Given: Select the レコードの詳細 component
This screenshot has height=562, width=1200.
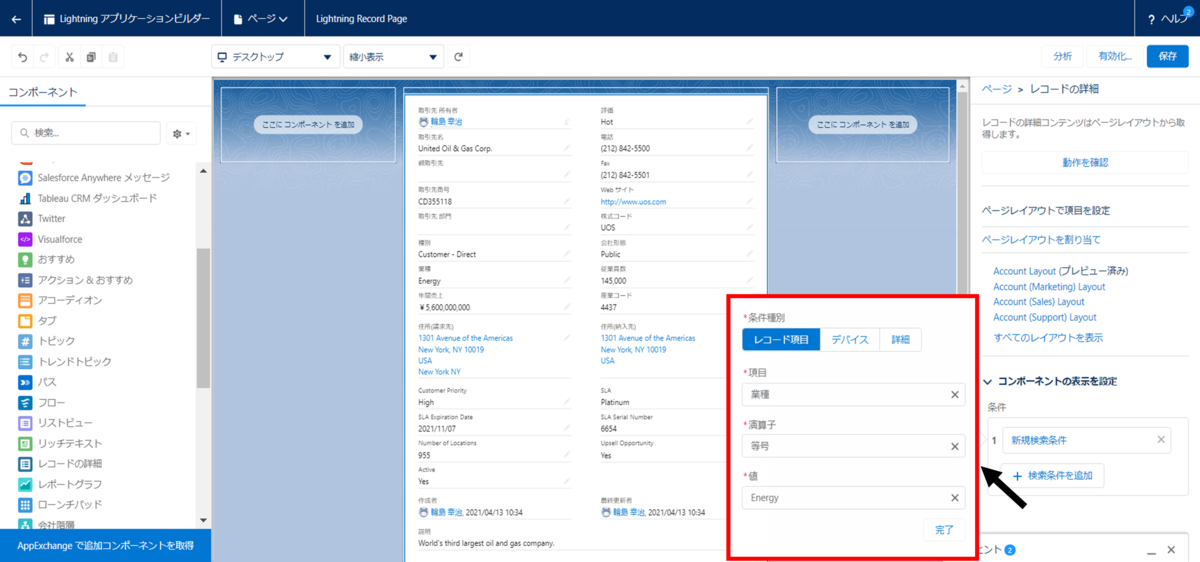Looking at the screenshot, I should 60,464.
